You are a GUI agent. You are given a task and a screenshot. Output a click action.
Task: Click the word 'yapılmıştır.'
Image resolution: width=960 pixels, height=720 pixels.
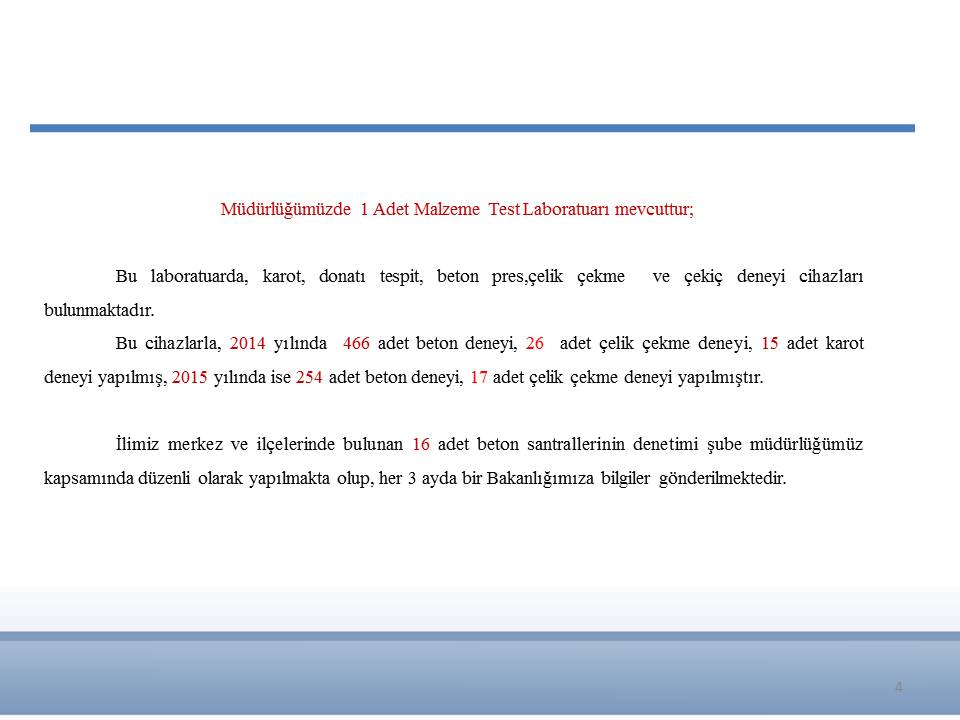point(721,378)
